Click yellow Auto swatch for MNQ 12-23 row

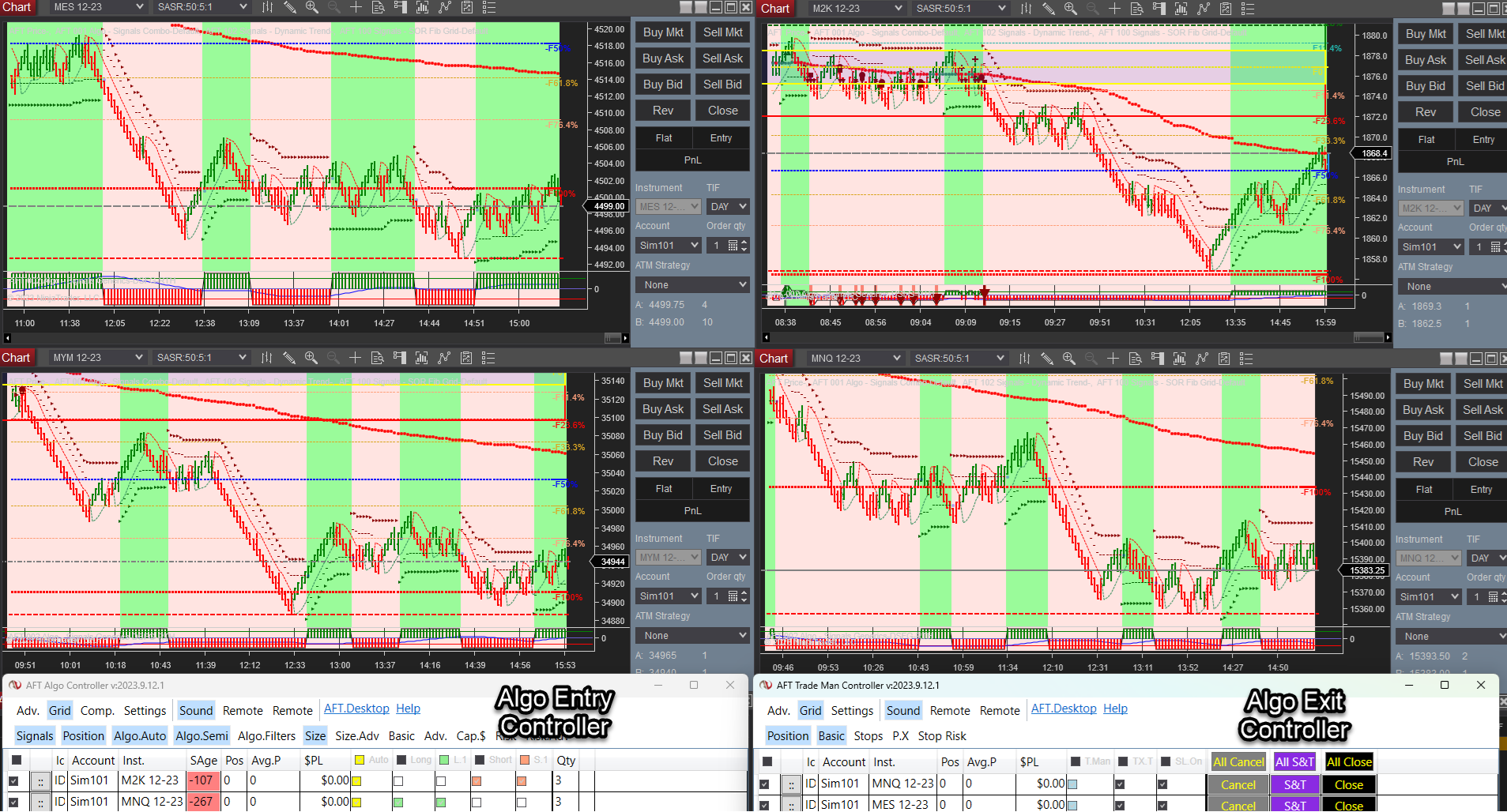[x=356, y=802]
